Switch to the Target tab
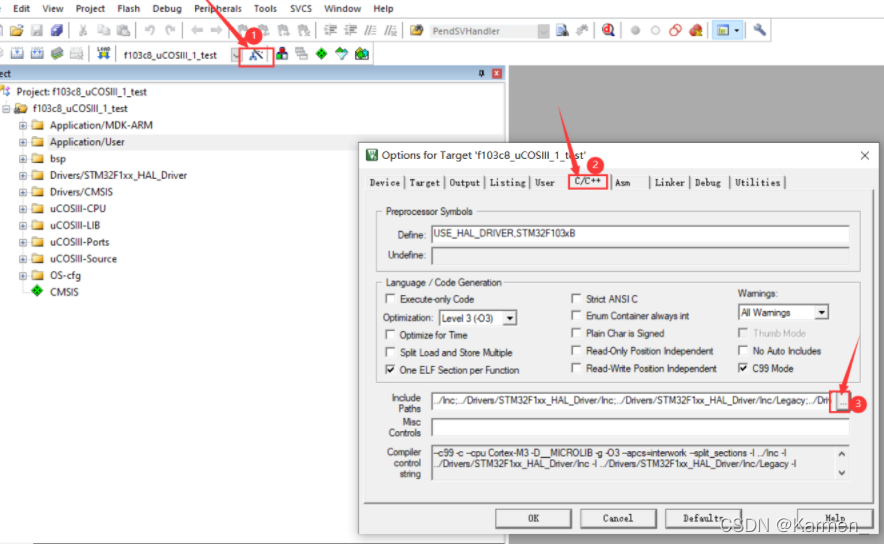Screen dimensions: 884x544 (424, 183)
